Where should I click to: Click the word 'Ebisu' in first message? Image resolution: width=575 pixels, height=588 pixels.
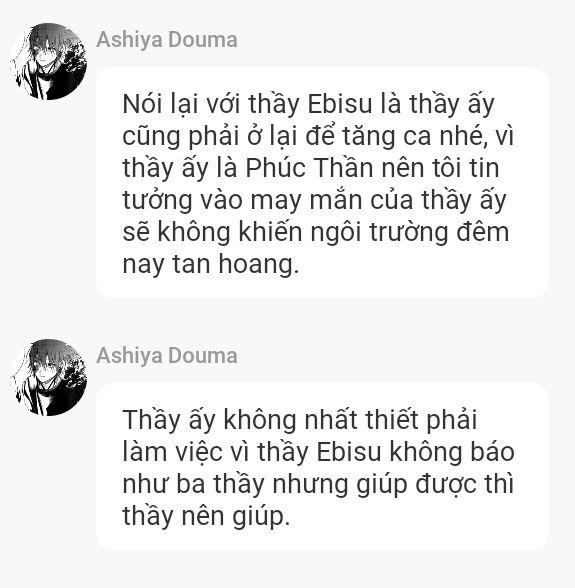click(x=339, y=104)
